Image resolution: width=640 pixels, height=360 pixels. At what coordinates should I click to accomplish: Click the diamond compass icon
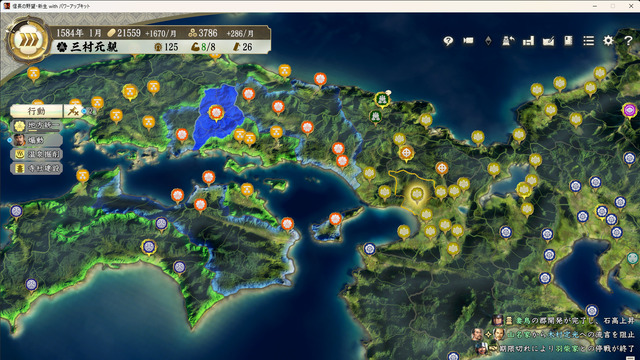(x=488, y=41)
